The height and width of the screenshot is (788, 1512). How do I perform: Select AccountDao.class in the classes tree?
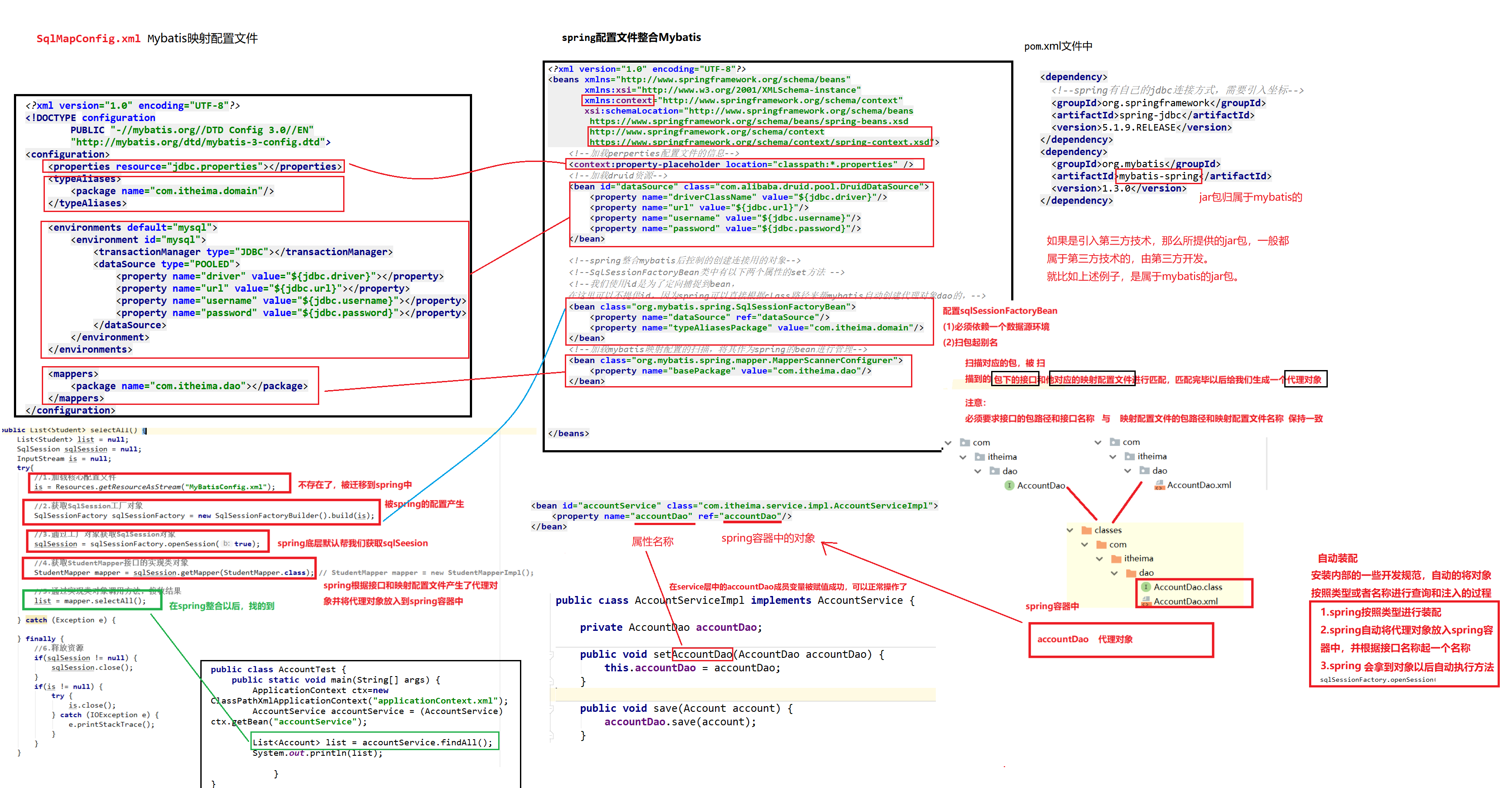pyautogui.click(x=1188, y=587)
